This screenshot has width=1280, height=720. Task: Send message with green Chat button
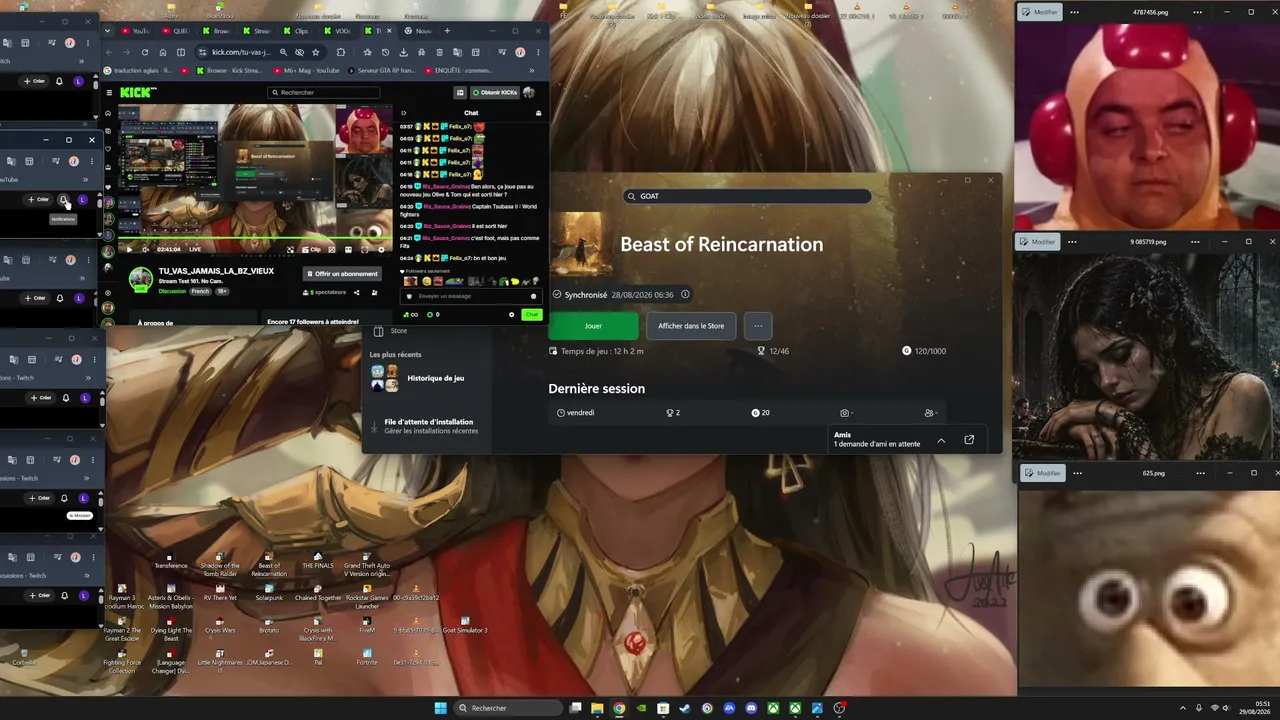pos(532,315)
